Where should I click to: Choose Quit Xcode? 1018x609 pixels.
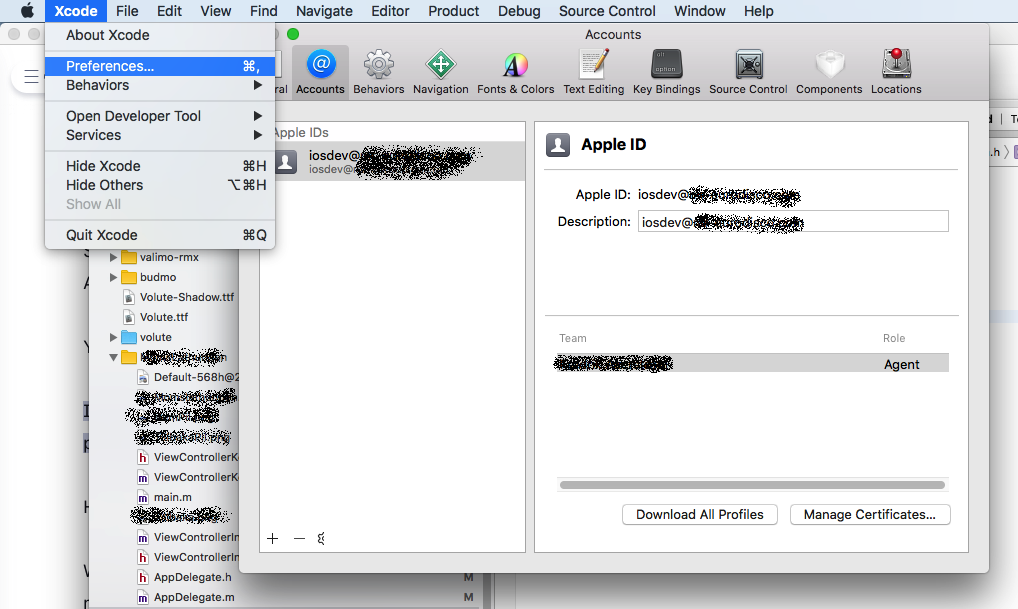(x=160, y=235)
